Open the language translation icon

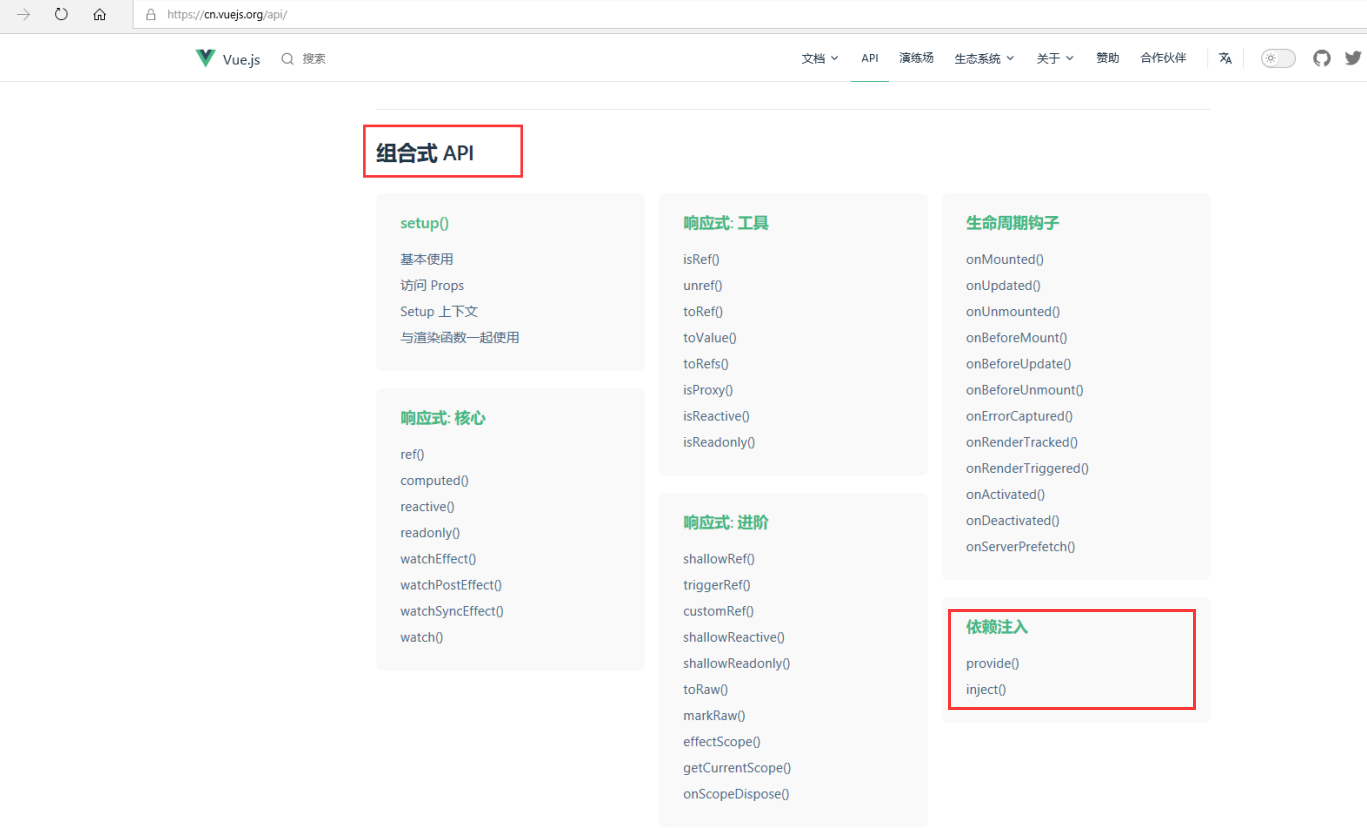[1225, 58]
